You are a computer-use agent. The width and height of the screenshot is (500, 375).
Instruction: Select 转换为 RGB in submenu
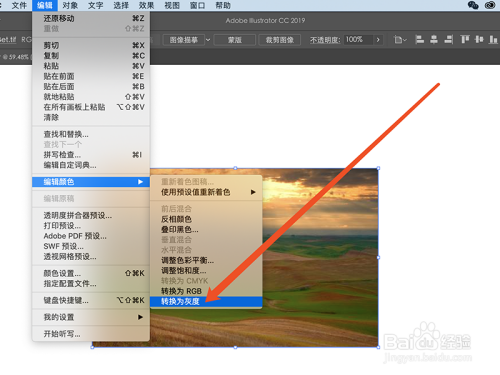pos(206,291)
